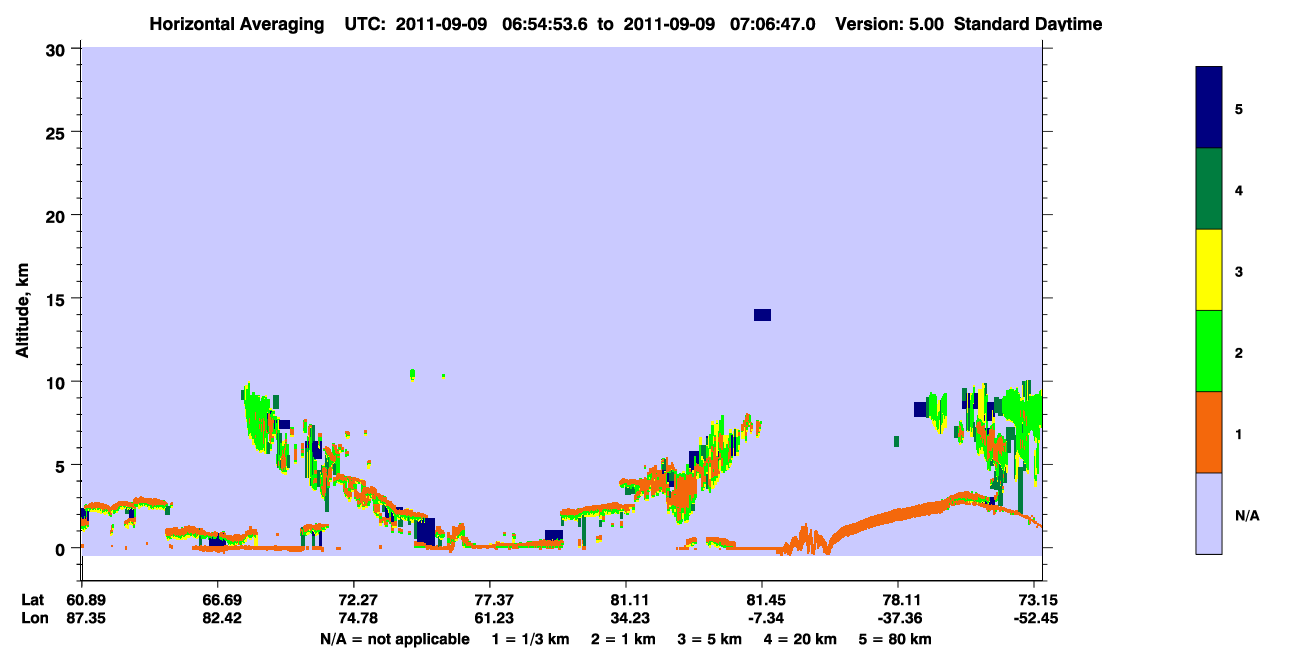Click the dark blue color bar segment for 5
The width and height of the screenshot is (1300, 667).
coord(1209,108)
